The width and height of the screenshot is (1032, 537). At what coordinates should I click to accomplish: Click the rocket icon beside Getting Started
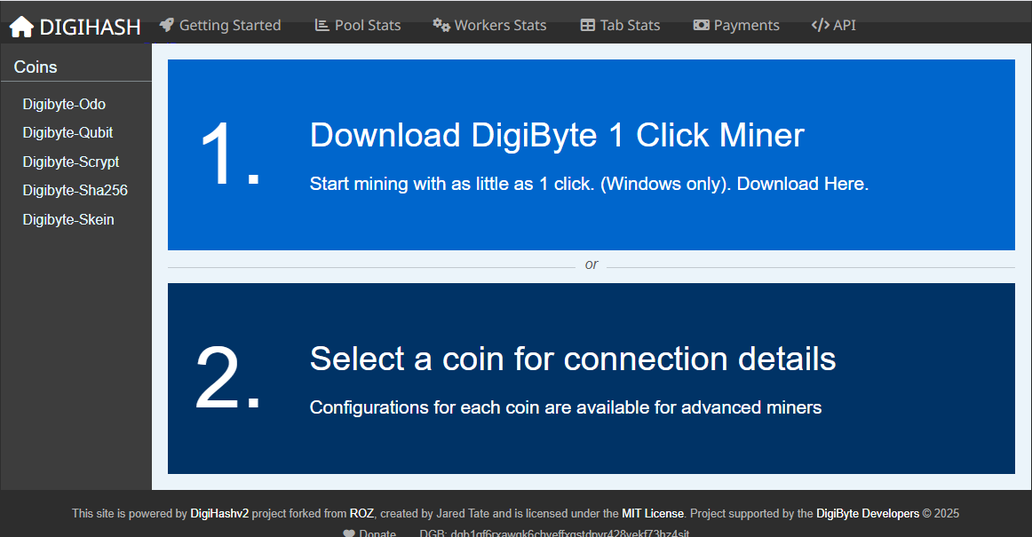coord(167,25)
